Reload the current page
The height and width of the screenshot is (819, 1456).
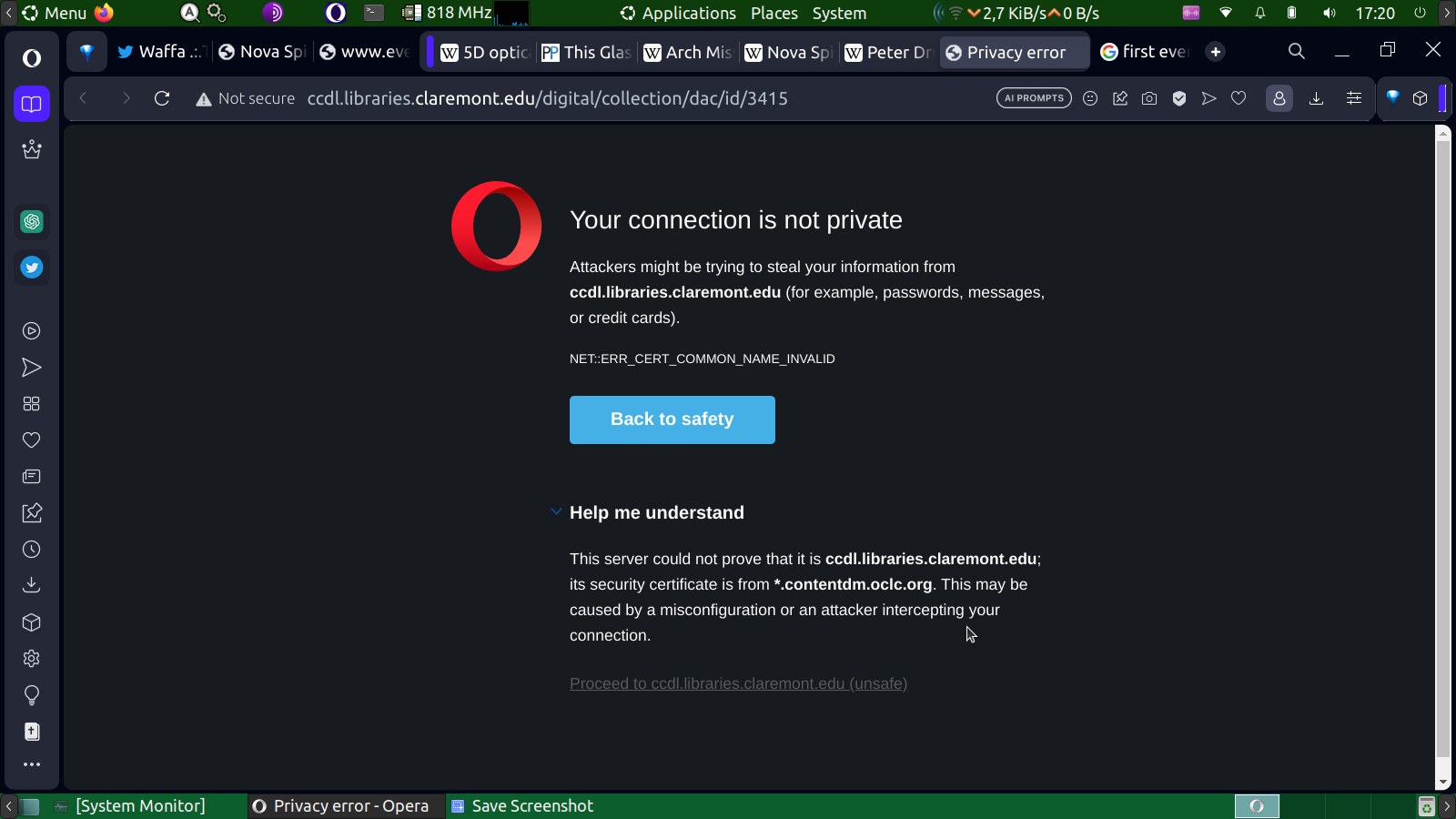[x=162, y=98]
